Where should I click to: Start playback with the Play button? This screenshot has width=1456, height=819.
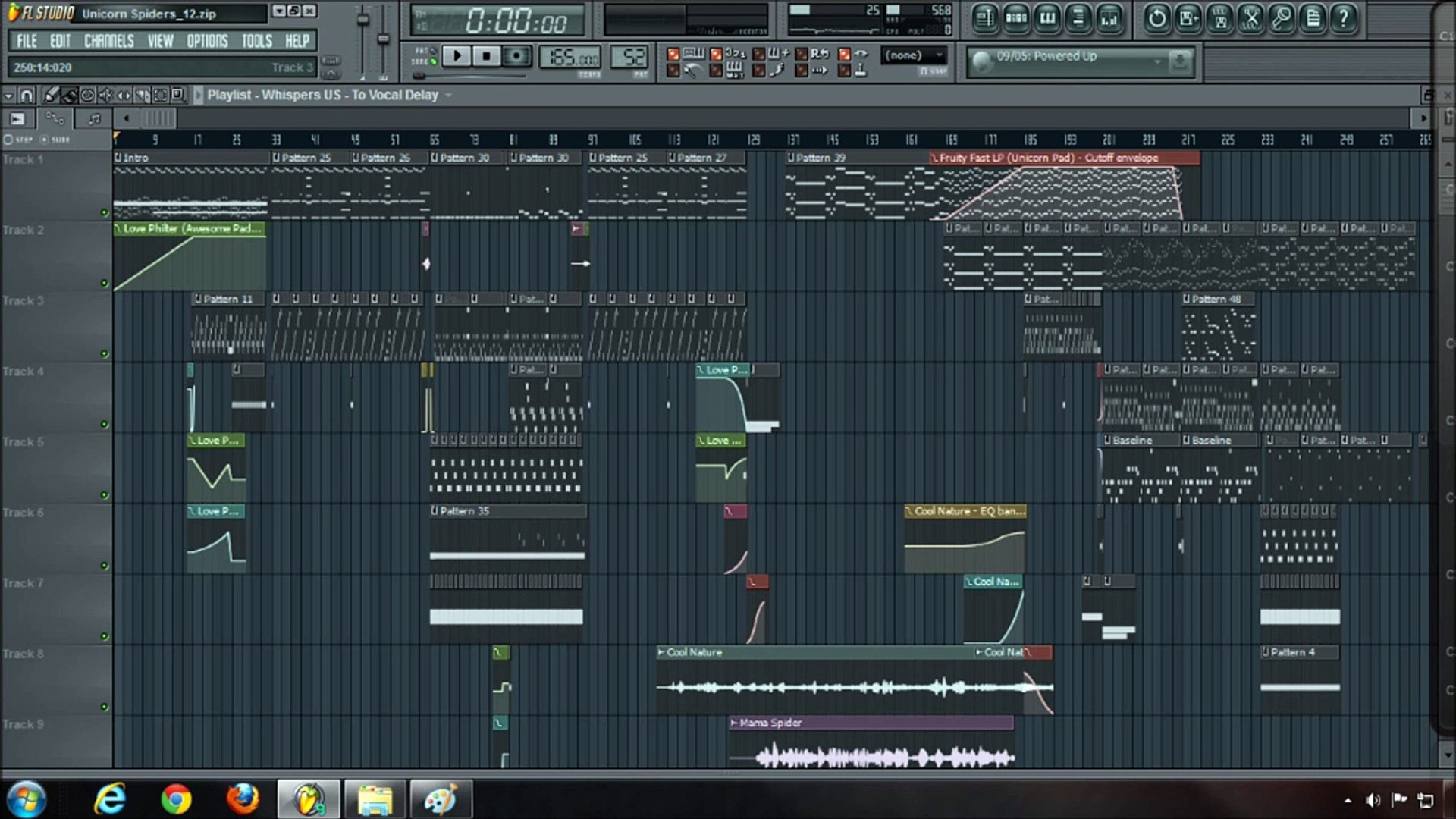pyautogui.click(x=457, y=56)
